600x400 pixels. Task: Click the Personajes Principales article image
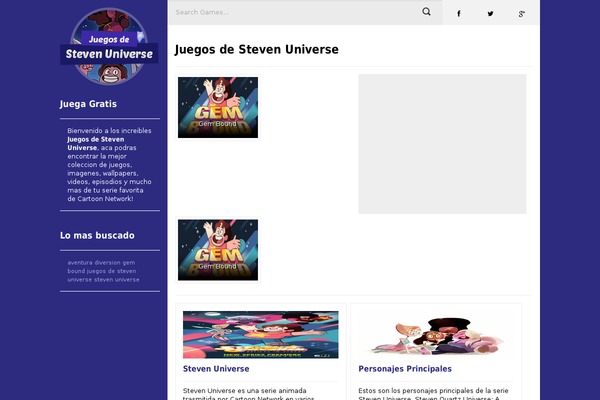click(436, 335)
